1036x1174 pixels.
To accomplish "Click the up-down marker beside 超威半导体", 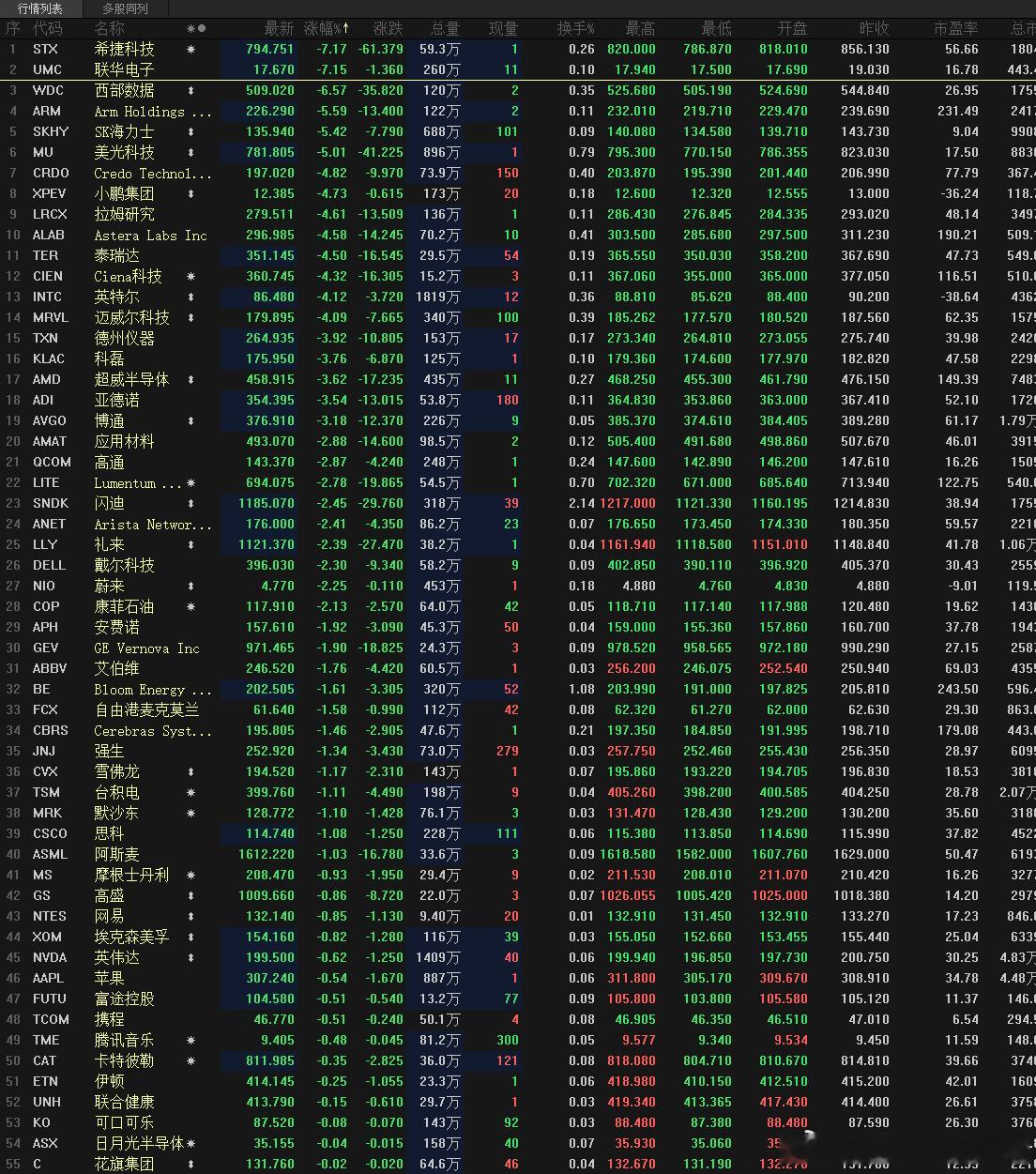I will pos(191,379).
